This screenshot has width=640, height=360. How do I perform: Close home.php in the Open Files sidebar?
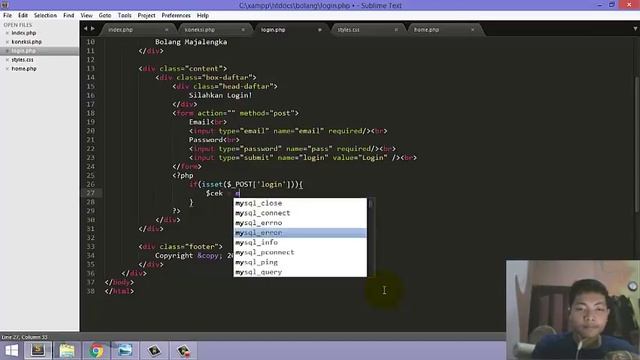point(7,69)
